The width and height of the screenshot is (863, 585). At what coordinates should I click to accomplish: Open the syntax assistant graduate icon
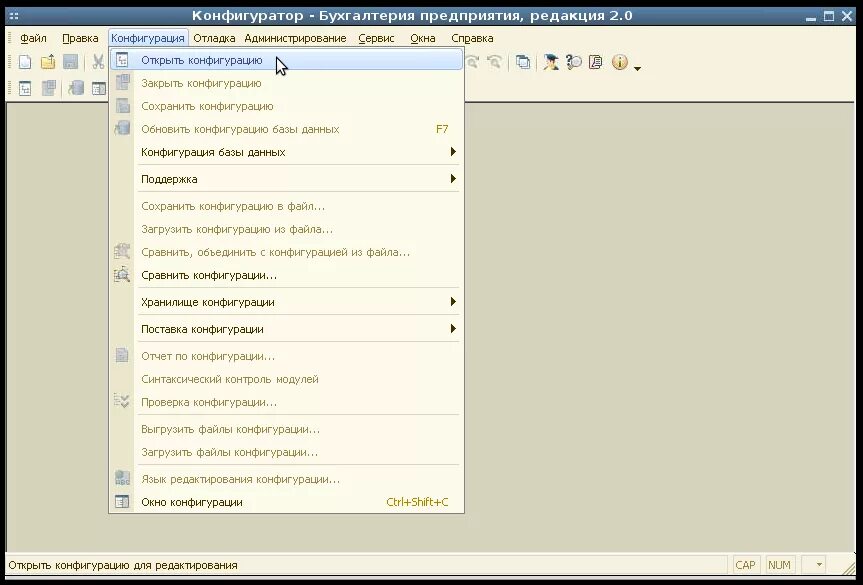(550, 62)
